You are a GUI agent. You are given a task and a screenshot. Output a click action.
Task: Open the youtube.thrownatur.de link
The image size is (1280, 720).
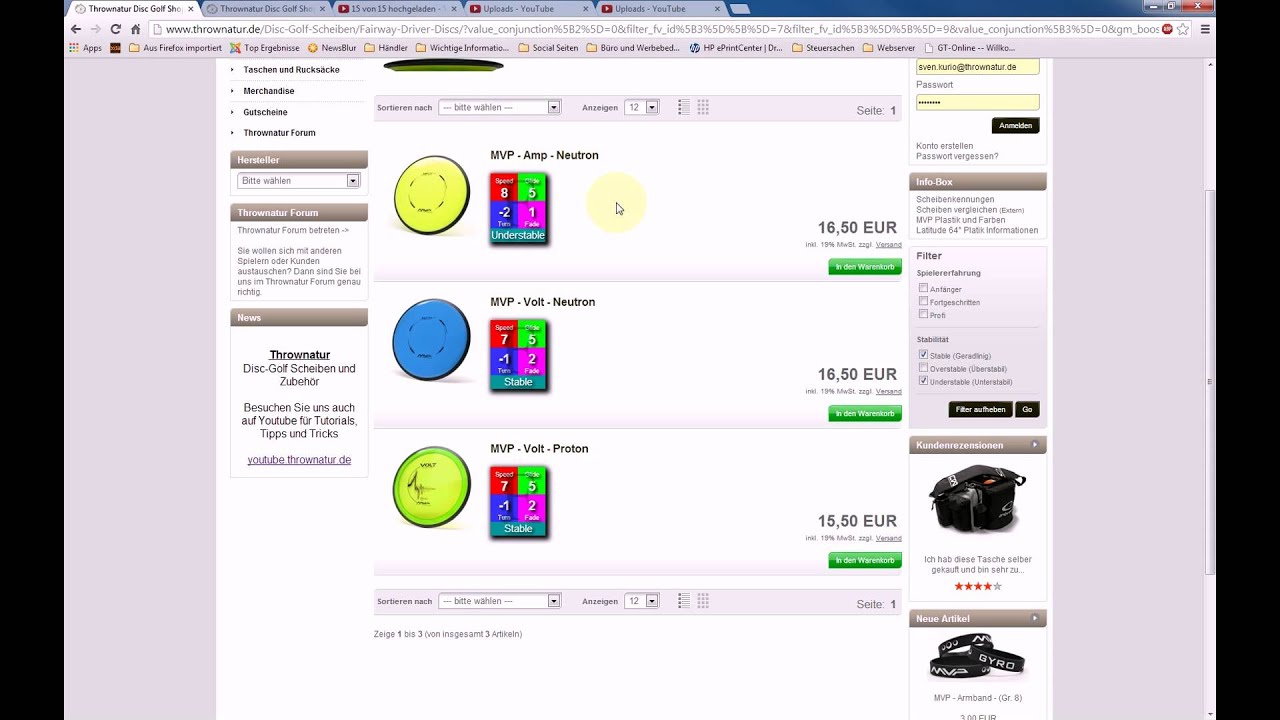tap(299, 460)
